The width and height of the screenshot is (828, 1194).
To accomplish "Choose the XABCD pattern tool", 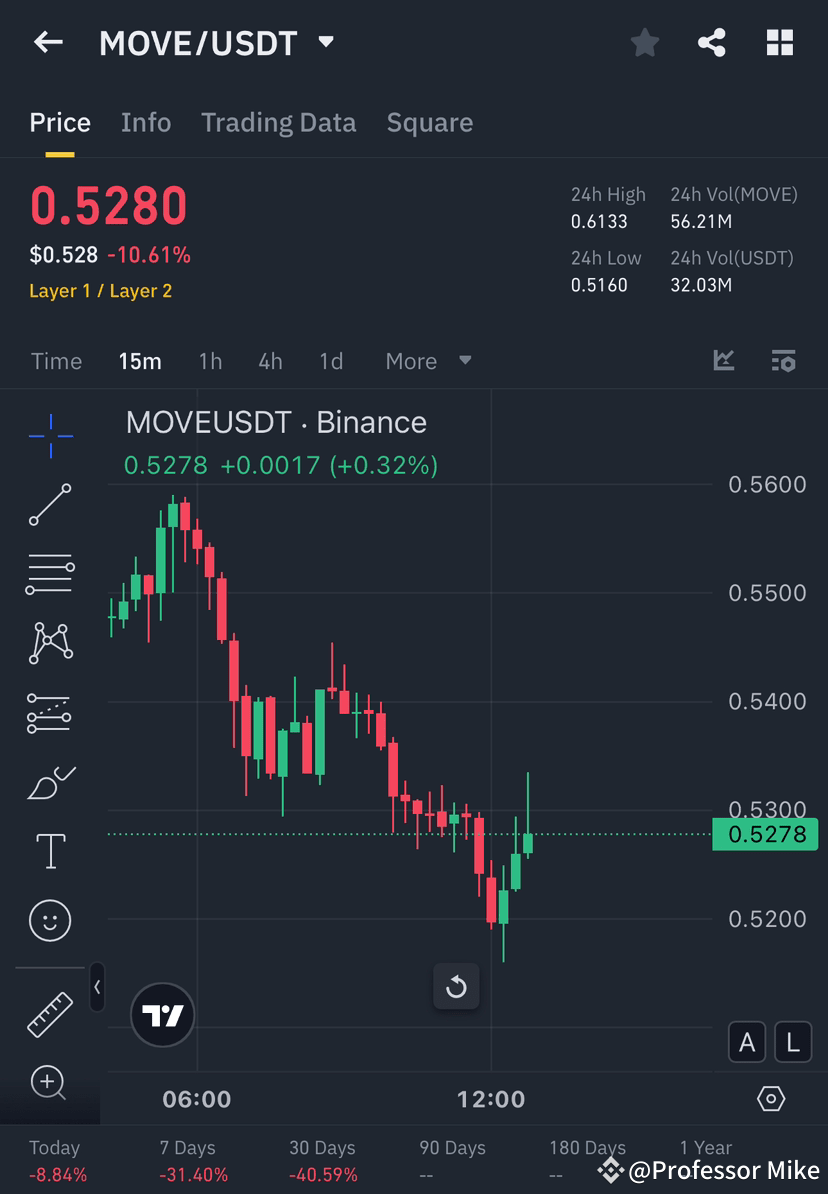I will (49, 643).
